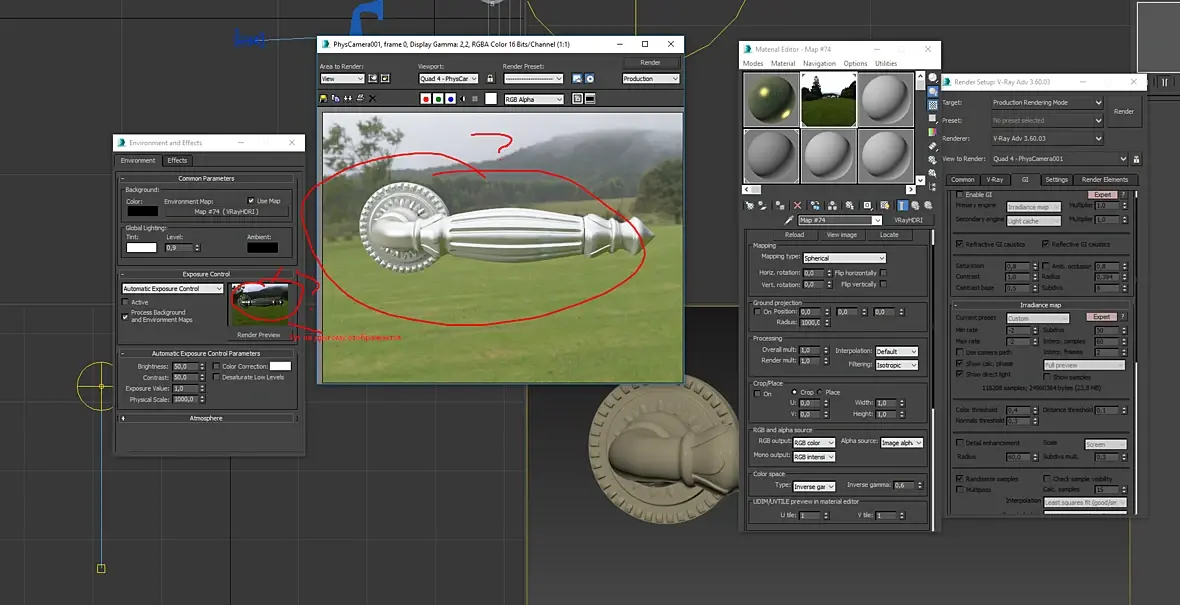Viewport: 1180px width, 605px height.
Task: Enable the red channel button
Action: (x=426, y=99)
